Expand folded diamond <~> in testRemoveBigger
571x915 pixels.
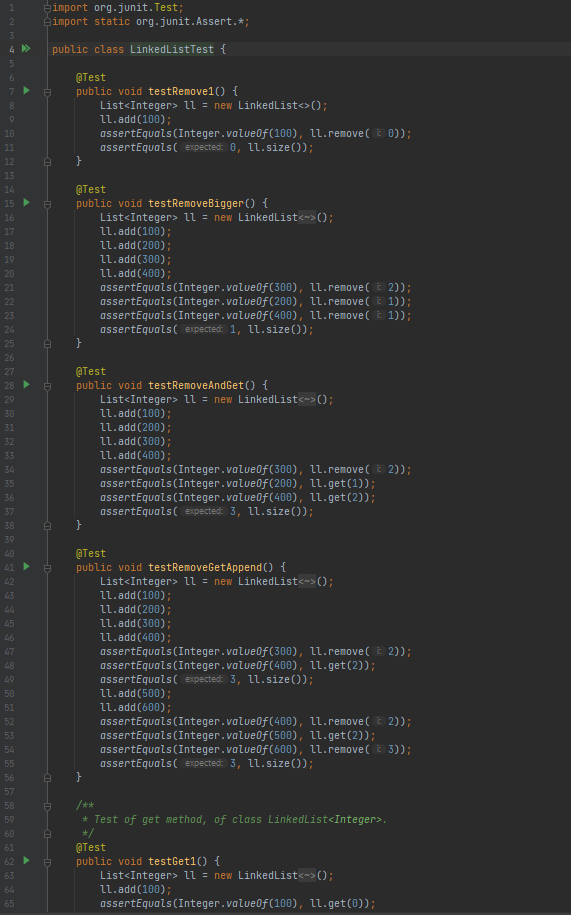tap(307, 218)
